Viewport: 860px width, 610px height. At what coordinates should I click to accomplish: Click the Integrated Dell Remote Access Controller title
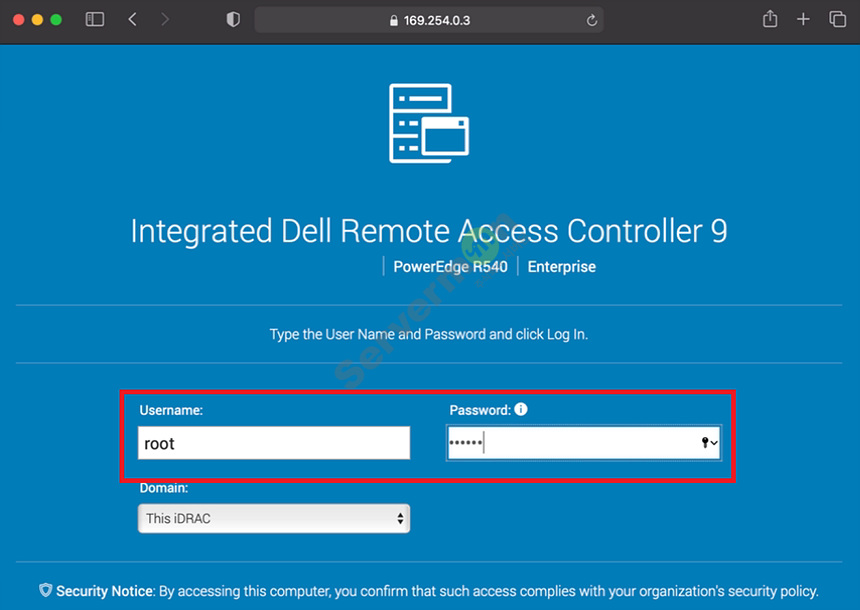tap(429, 231)
